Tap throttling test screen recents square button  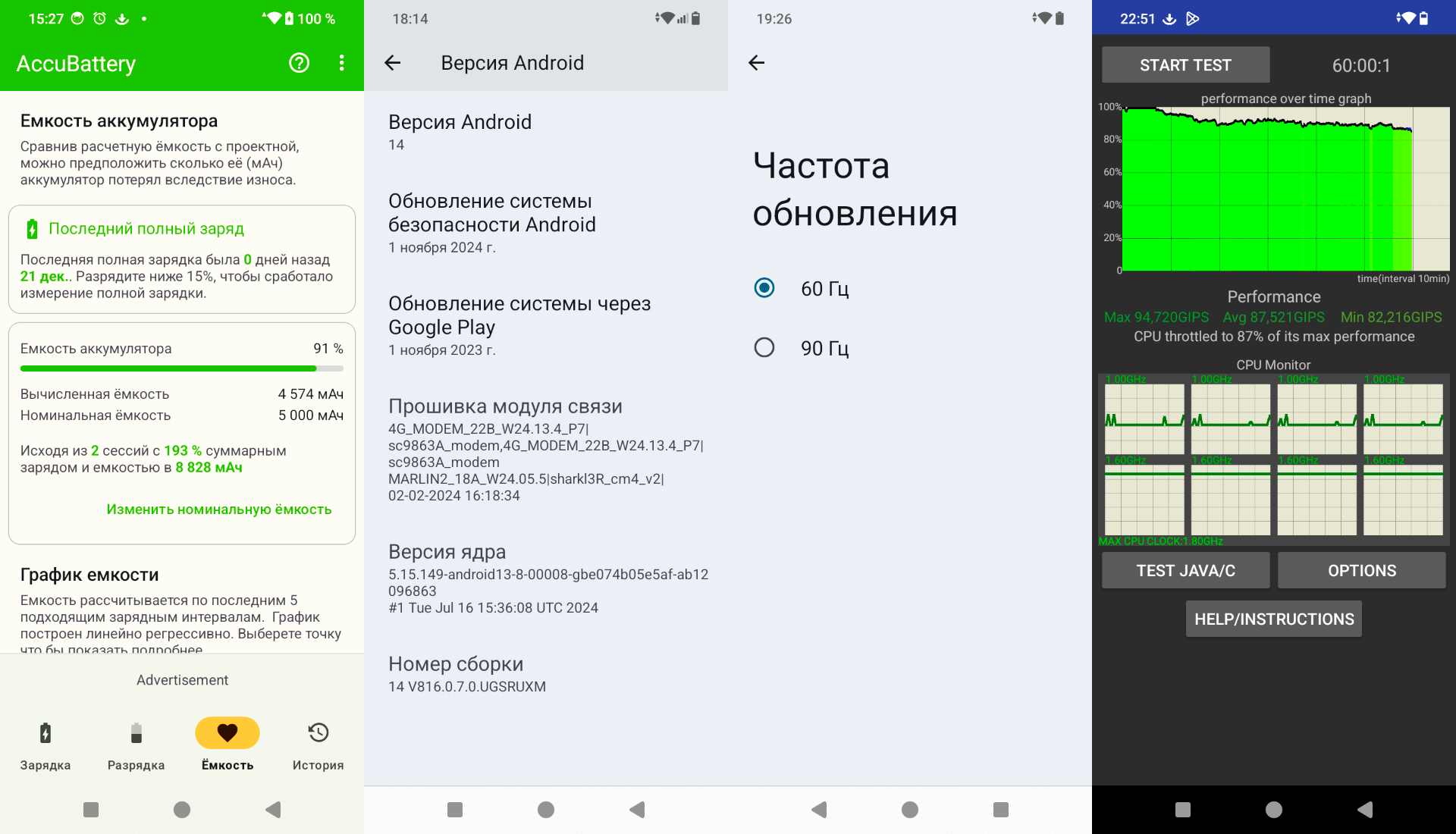click(x=1183, y=810)
